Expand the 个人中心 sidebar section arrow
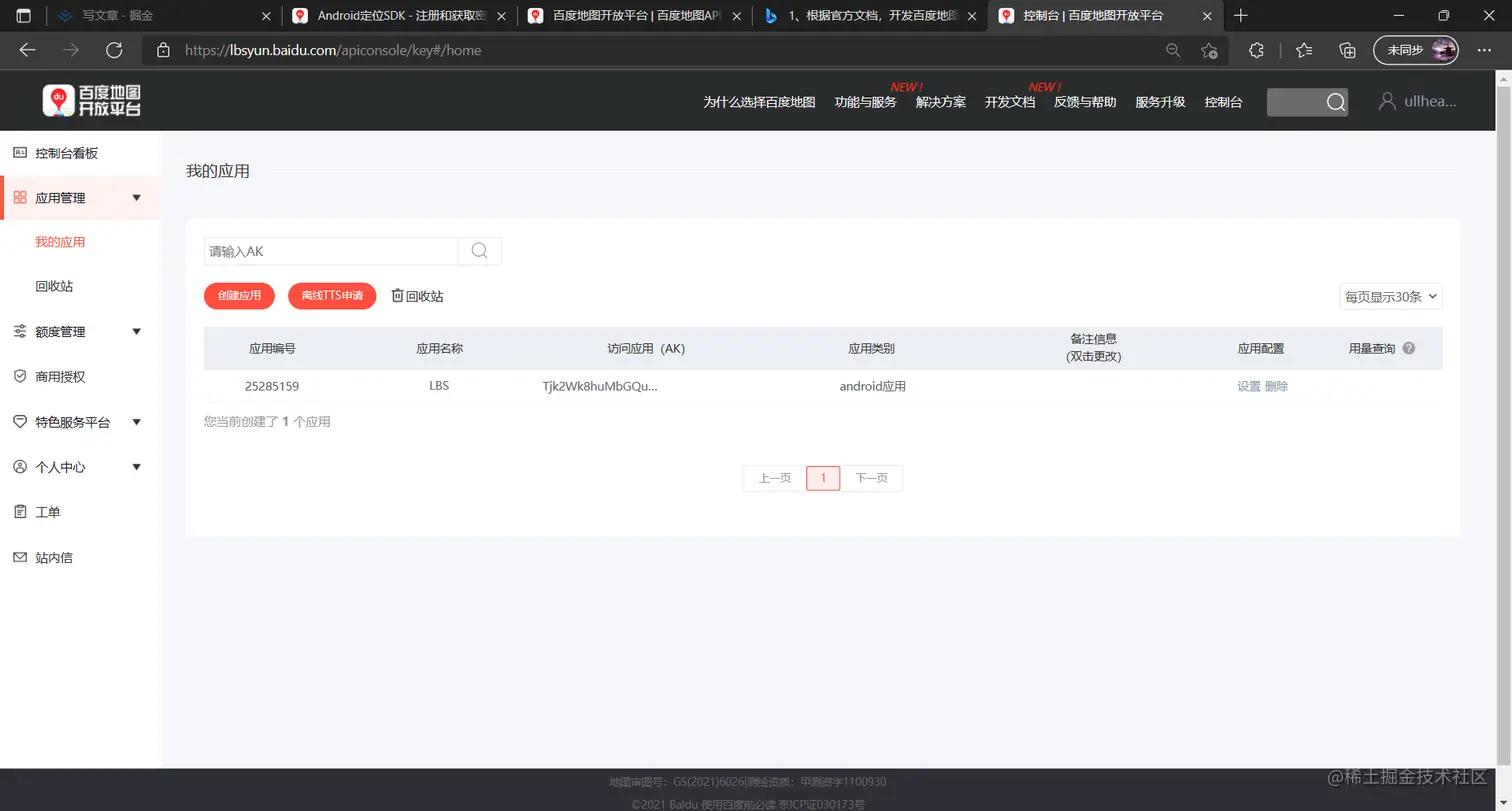1512x811 pixels. (137, 467)
